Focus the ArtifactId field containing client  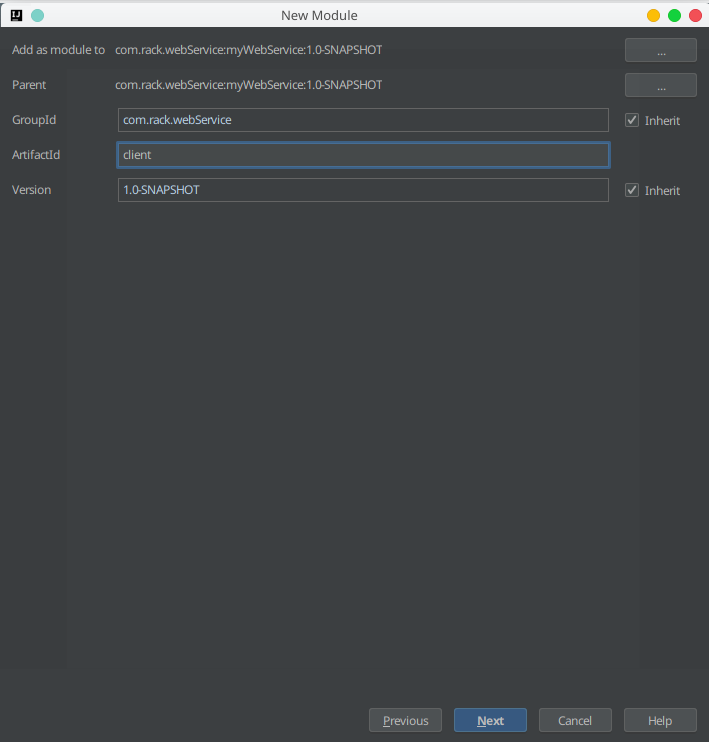[x=362, y=155]
